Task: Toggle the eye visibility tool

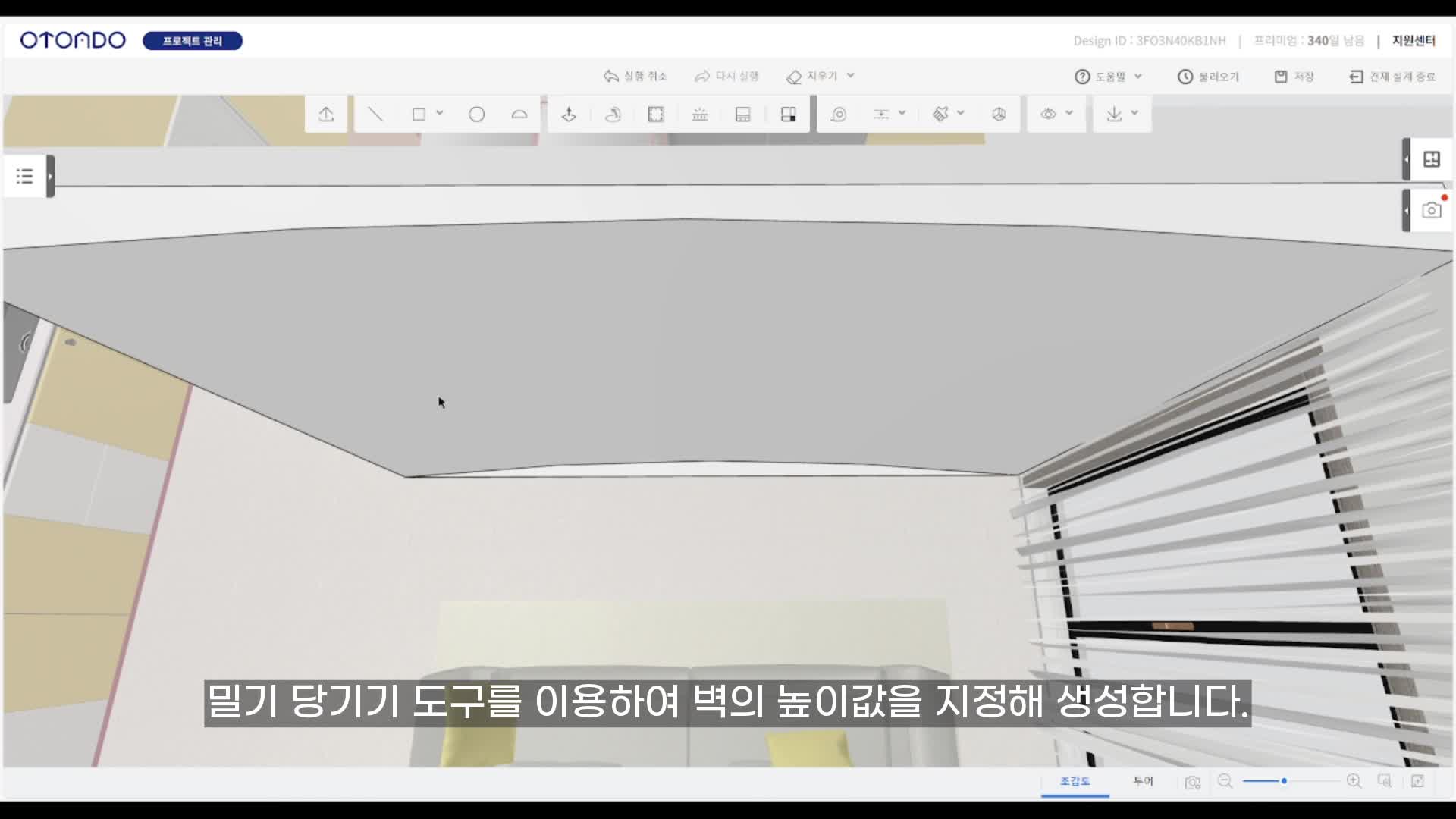Action: pos(1048,114)
